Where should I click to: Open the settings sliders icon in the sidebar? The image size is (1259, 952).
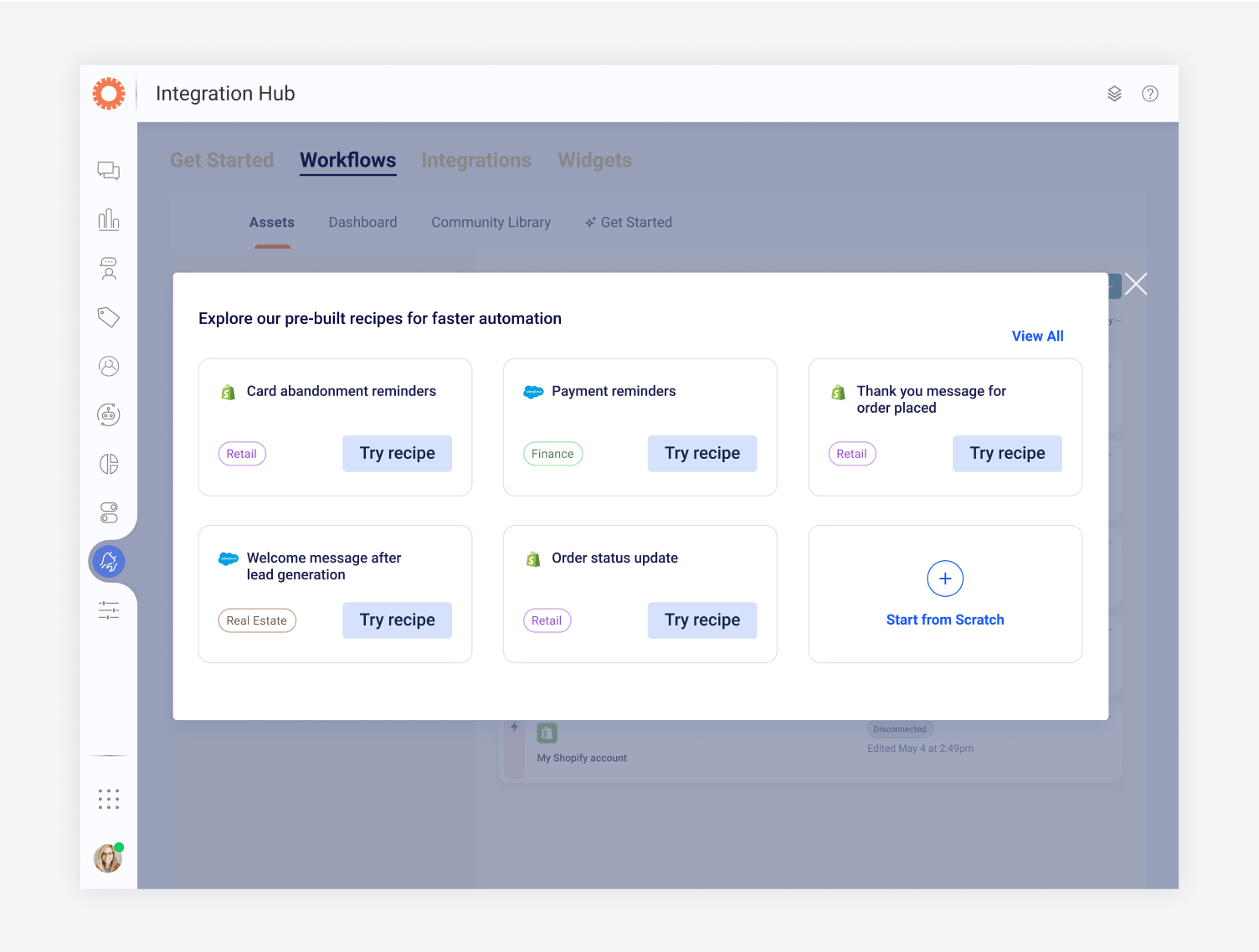pyautogui.click(x=109, y=610)
